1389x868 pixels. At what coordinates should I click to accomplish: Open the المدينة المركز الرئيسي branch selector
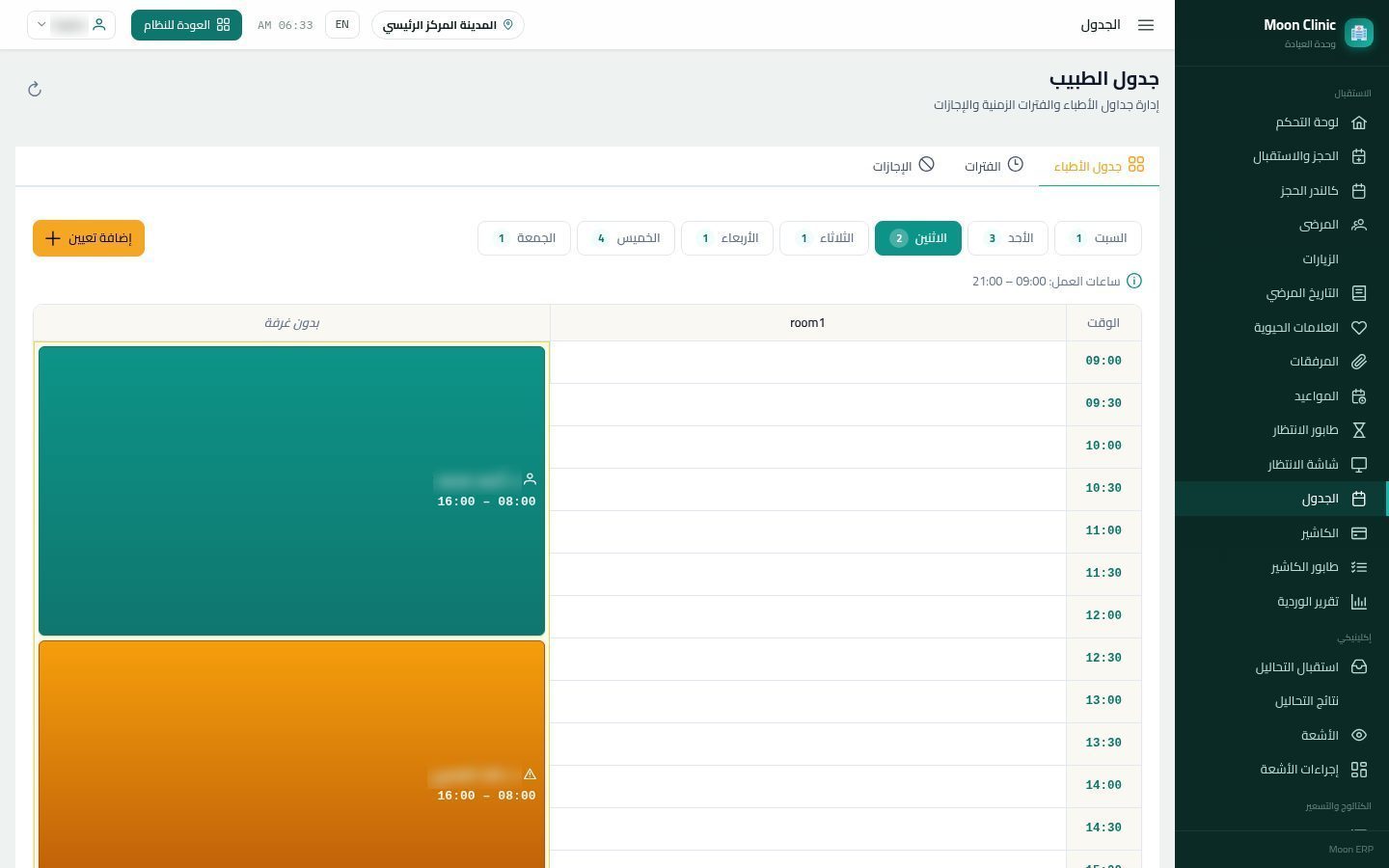coord(448,25)
